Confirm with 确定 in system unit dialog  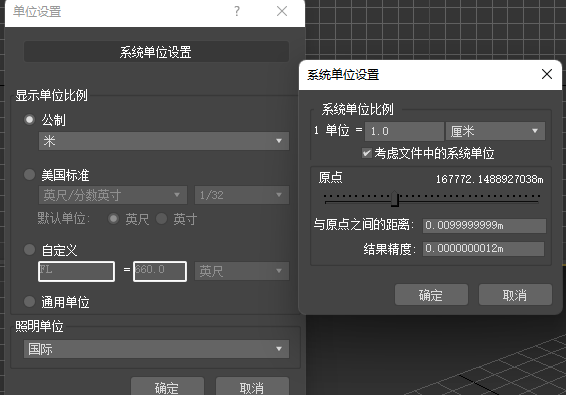(431, 295)
